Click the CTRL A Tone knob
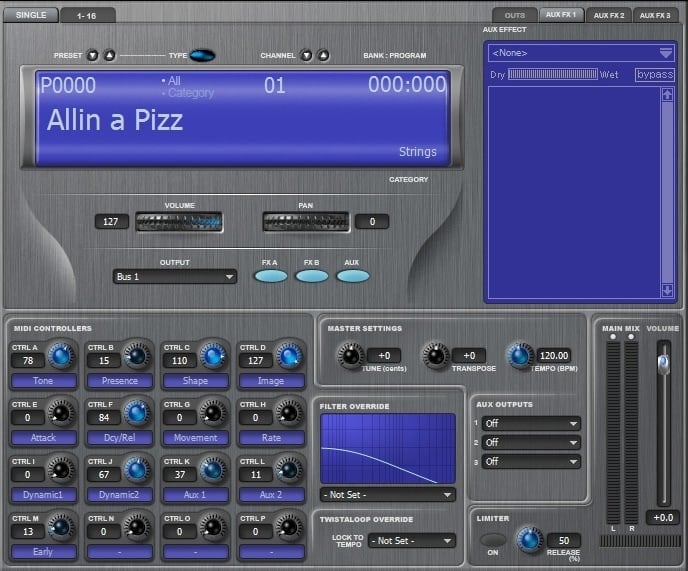The image size is (688, 571). 60,356
